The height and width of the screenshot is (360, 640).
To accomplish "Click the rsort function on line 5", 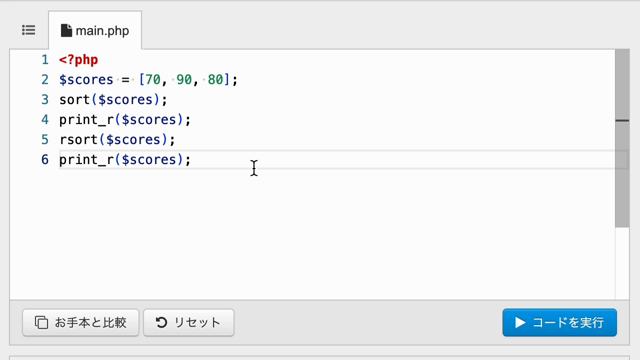I will [x=78, y=140].
